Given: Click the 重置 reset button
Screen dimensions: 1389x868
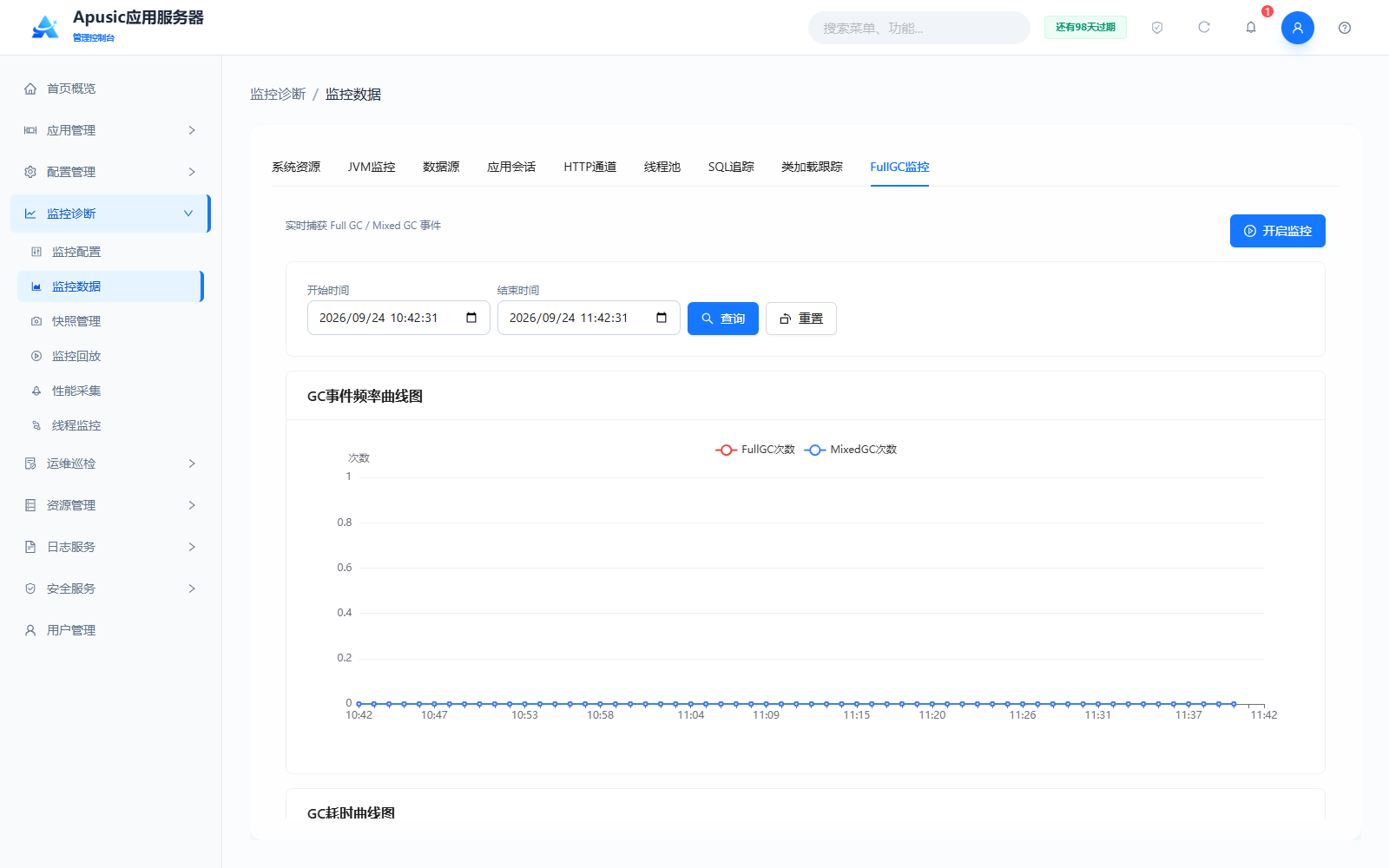Looking at the screenshot, I should (801, 319).
